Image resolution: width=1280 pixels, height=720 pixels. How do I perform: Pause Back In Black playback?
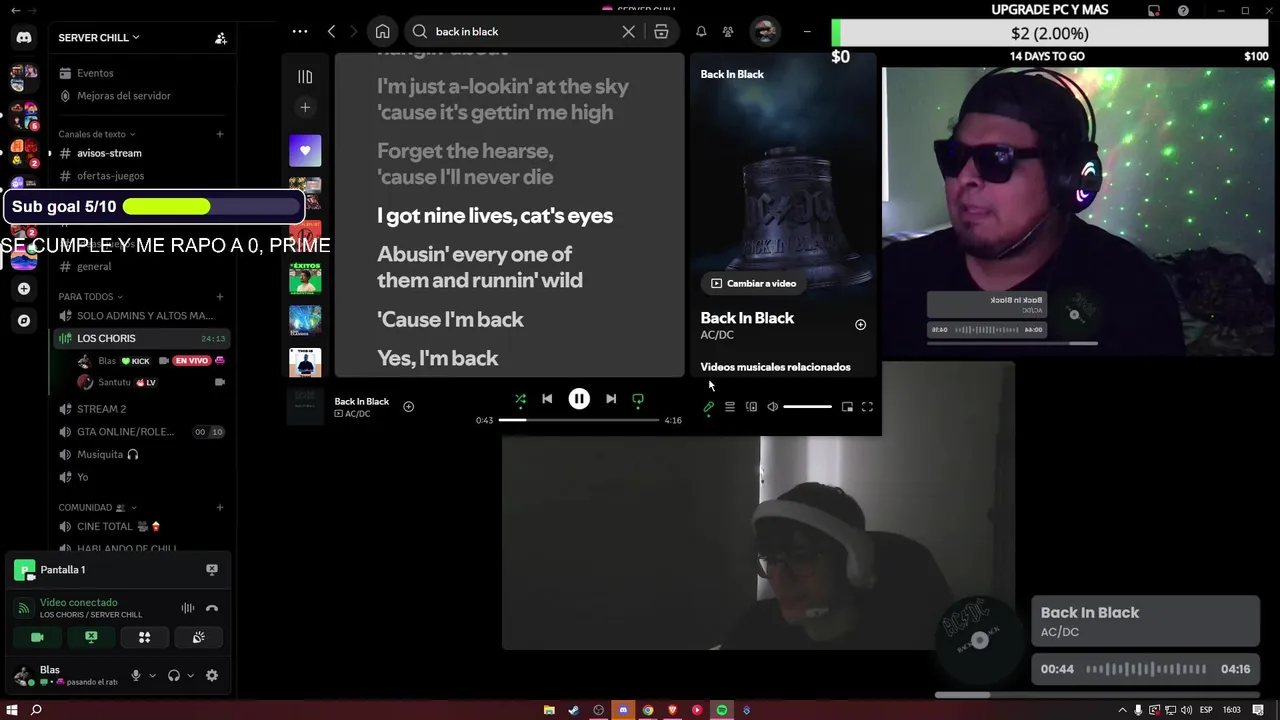(579, 399)
